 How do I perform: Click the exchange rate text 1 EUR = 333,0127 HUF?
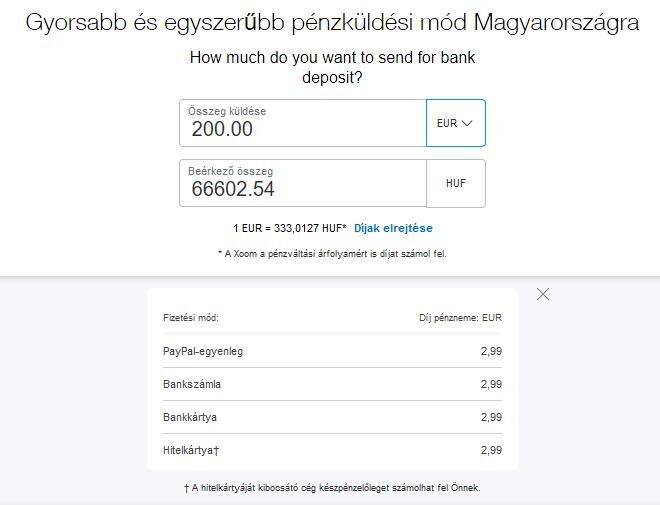(x=290, y=228)
